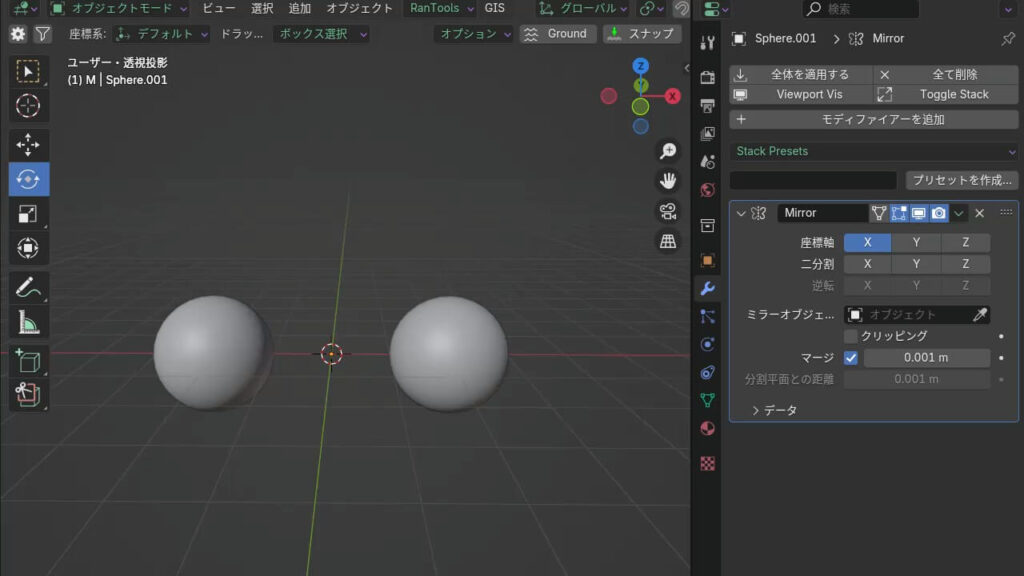This screenshot has height=576, width=1024.
Task: Open the ビュー menu
Action: coord(219,8)
